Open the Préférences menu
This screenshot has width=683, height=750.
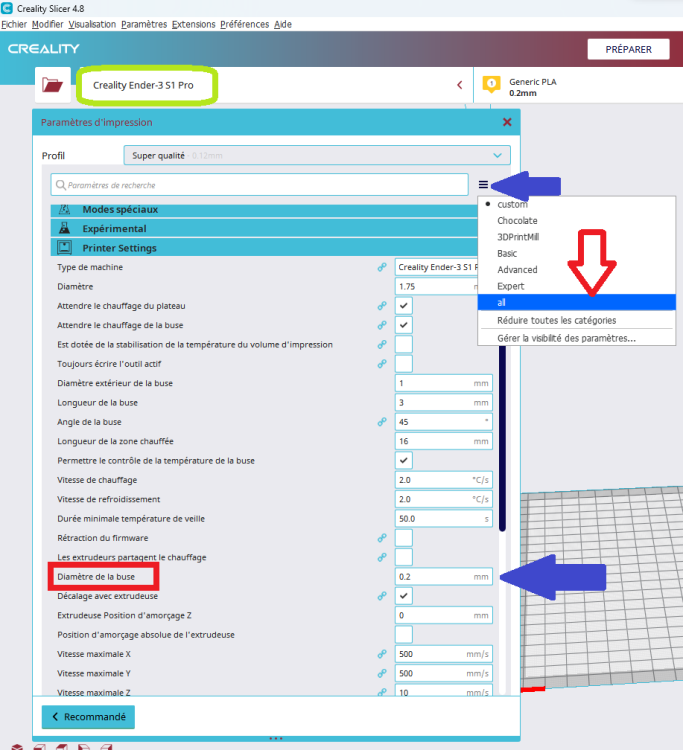coord(244,24)
